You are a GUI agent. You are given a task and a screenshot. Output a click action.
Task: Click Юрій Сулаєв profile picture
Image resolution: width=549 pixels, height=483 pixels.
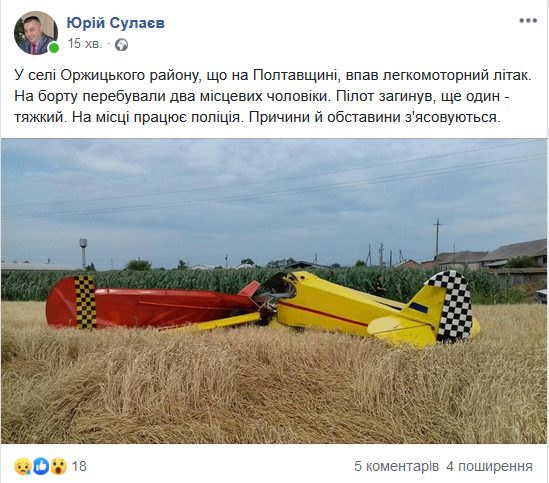36,33
